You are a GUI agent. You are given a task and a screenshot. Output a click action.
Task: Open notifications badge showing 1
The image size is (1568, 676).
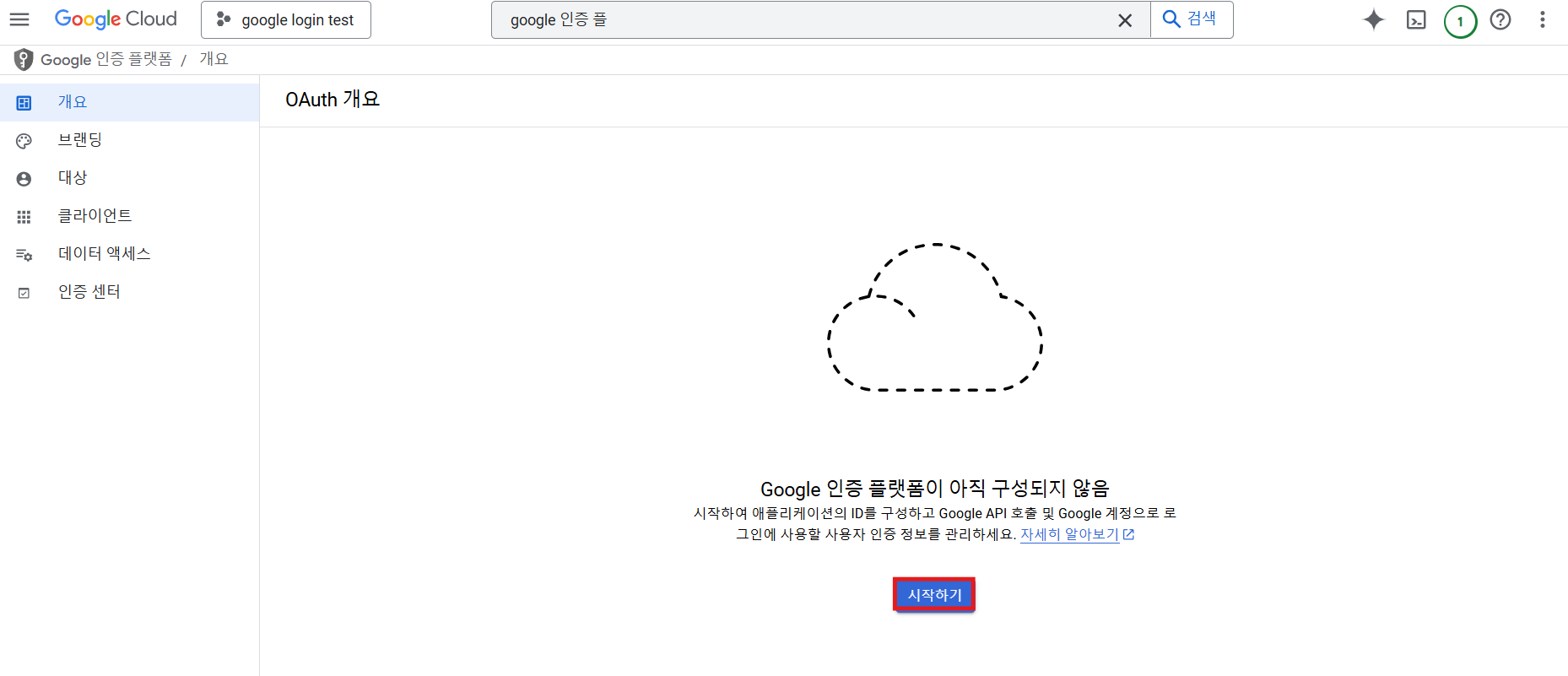pos(1460,21)
